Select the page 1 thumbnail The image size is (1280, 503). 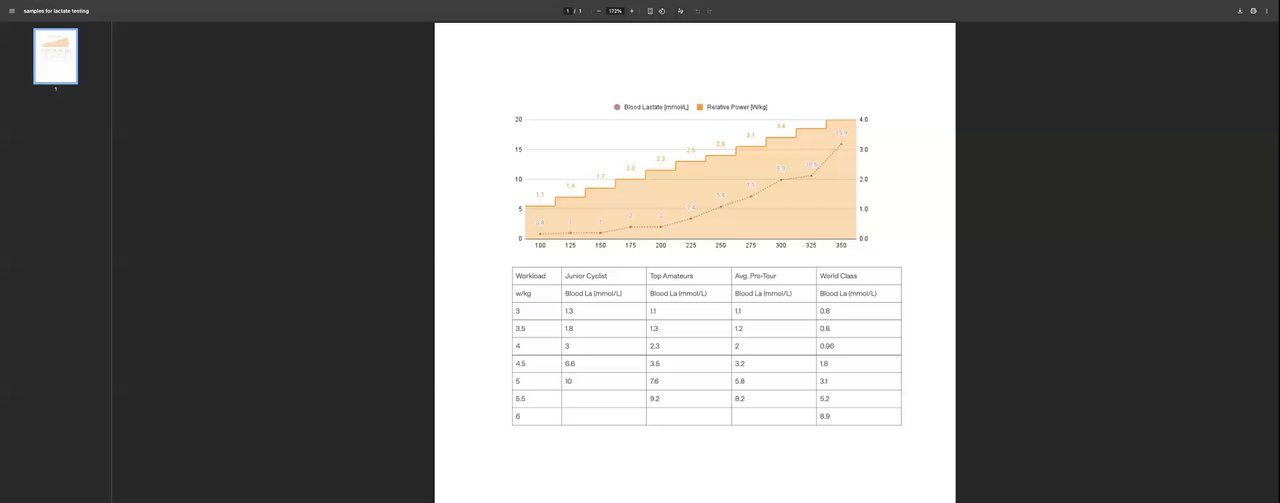tap(56, 56)
